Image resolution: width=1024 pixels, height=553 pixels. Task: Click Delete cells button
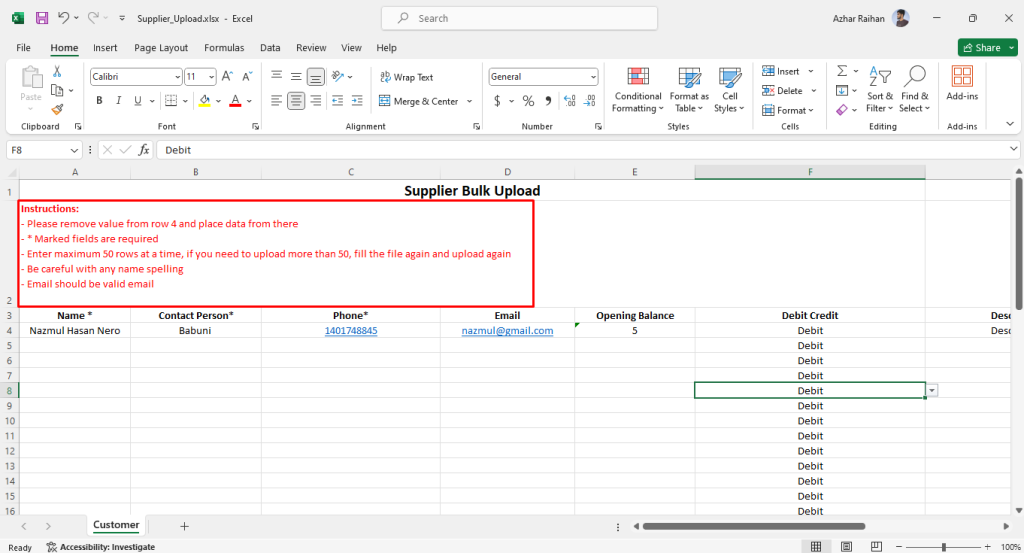coord(782,91)
